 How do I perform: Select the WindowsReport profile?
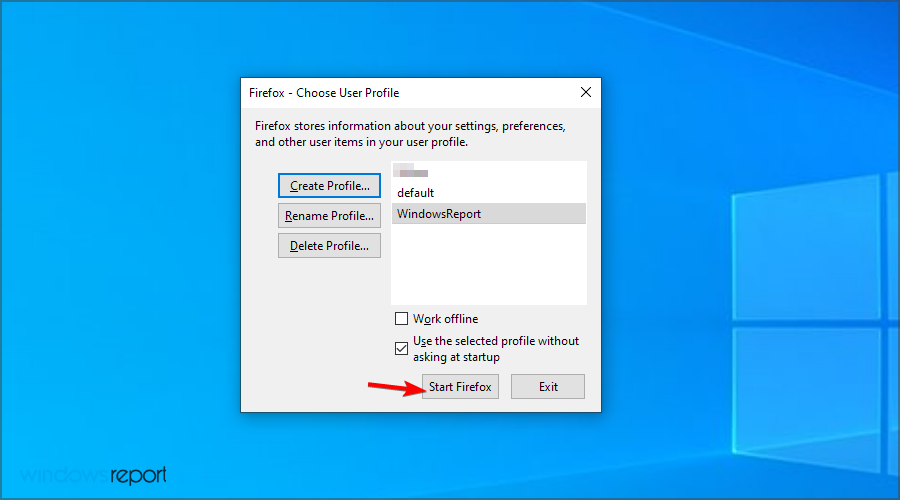pyautogui.click(x=488, y=214)
